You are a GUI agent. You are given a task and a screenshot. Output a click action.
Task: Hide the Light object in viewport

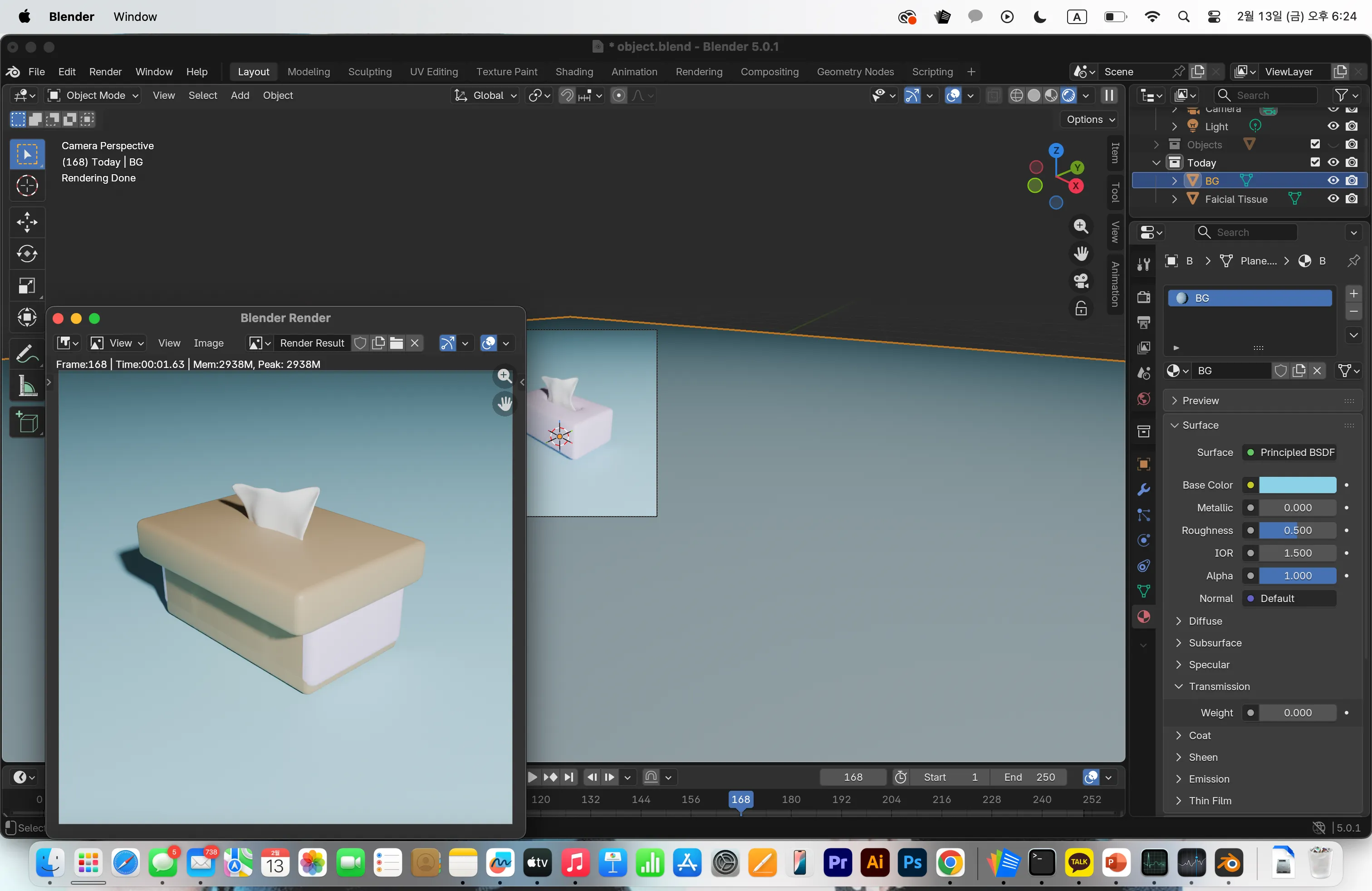click(1333, 126)
